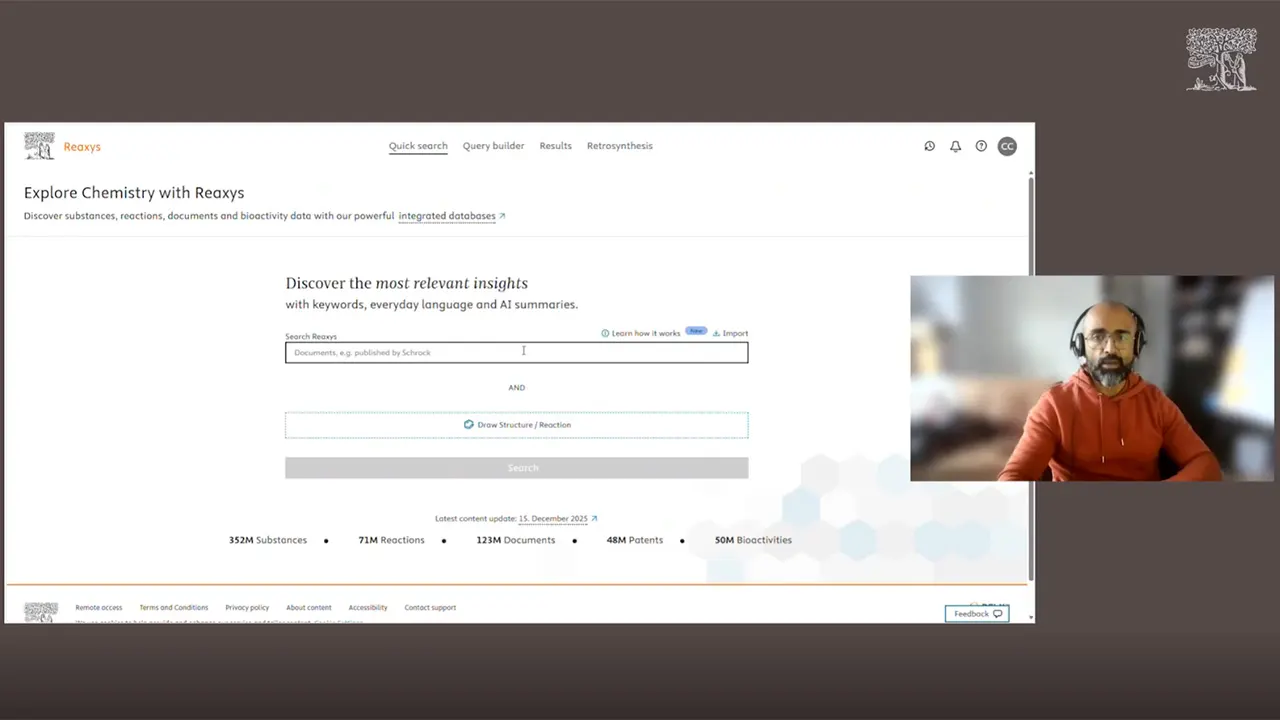The height and width of the screenshot is (720, 1280).
Task: Open the integrated databases link
Action: coord(446,216)
